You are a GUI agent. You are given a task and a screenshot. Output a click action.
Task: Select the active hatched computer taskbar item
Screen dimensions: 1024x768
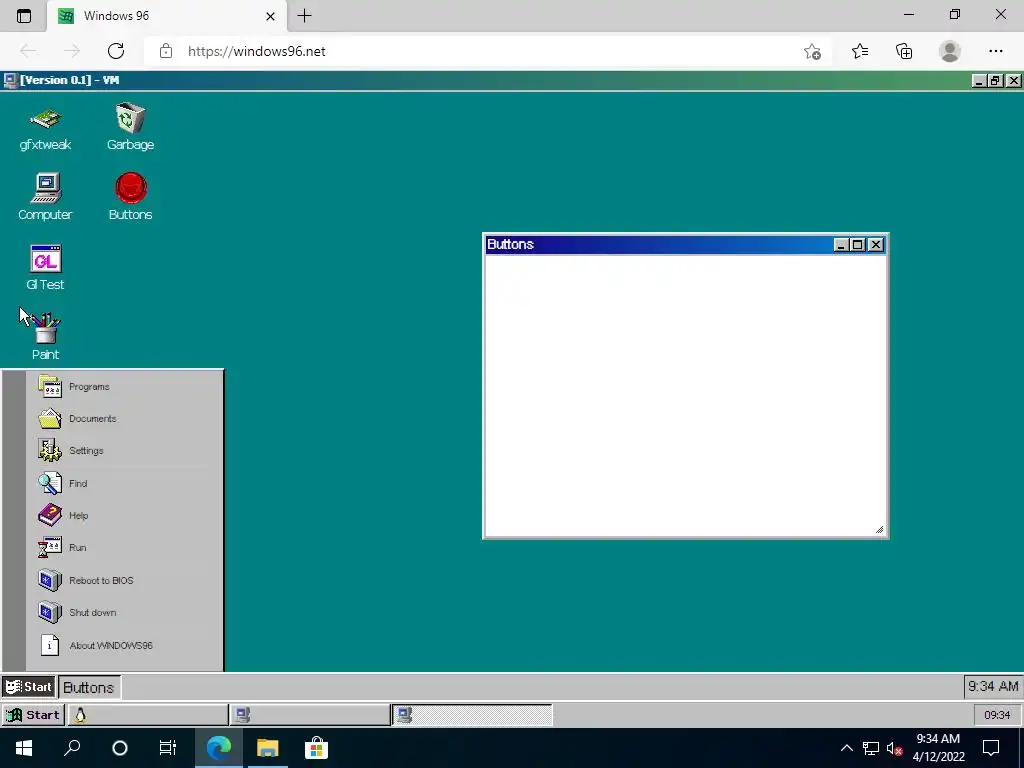pos(473,715)
